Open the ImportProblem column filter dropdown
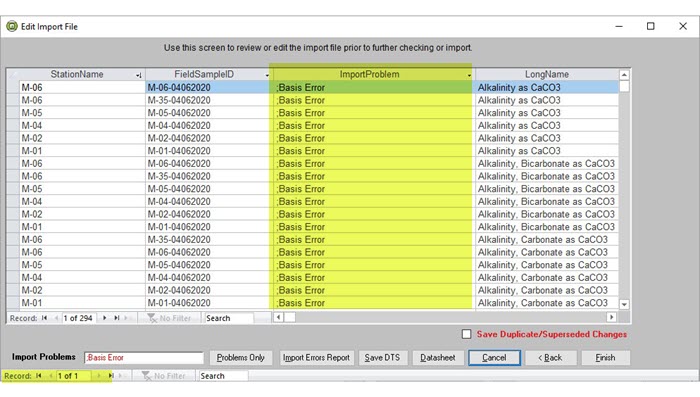Viewport: 700px width, 397px height. (x=469, y=75)
